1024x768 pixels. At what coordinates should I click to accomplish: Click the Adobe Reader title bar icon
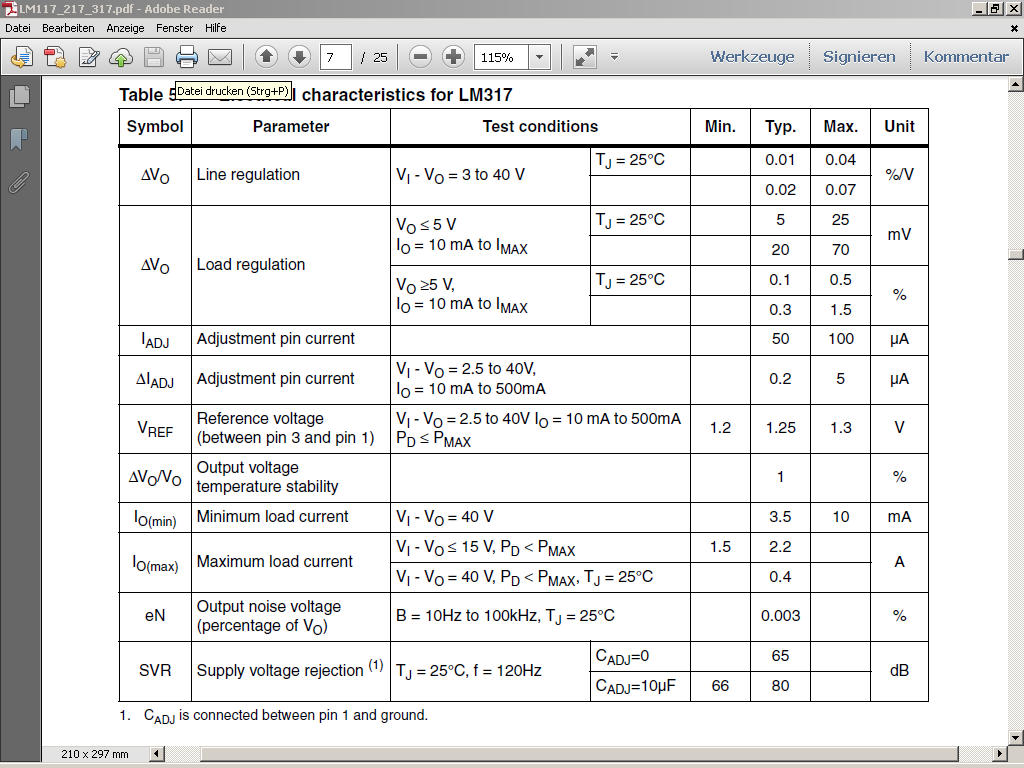9,8
